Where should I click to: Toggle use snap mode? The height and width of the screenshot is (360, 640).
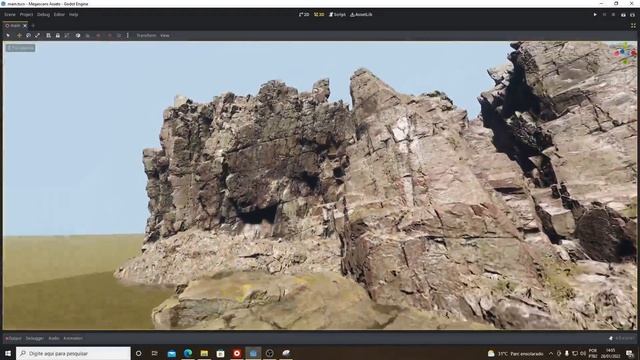(x=87, y=36)
